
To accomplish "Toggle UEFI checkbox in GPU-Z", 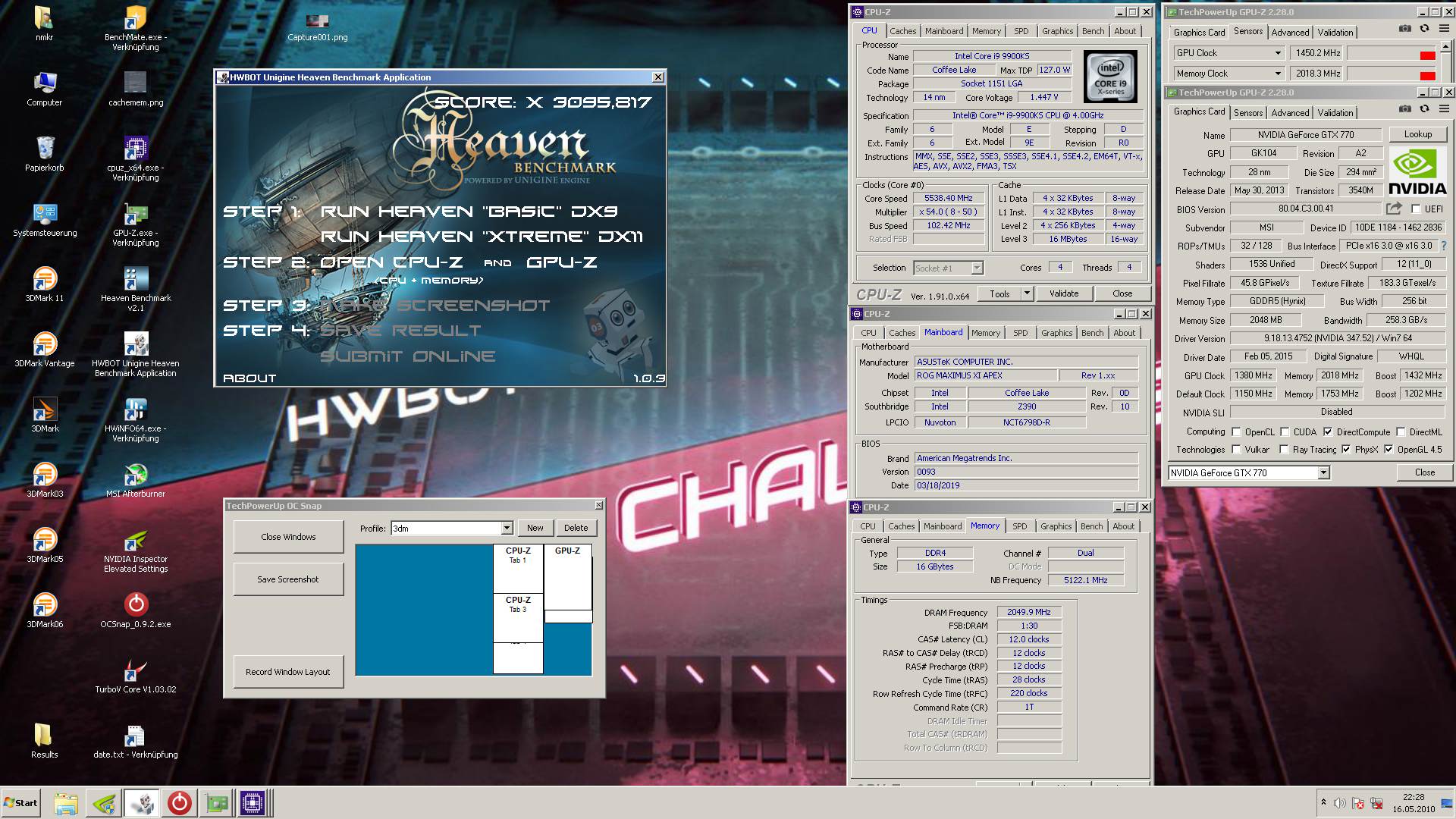I will click(1416, 209).
